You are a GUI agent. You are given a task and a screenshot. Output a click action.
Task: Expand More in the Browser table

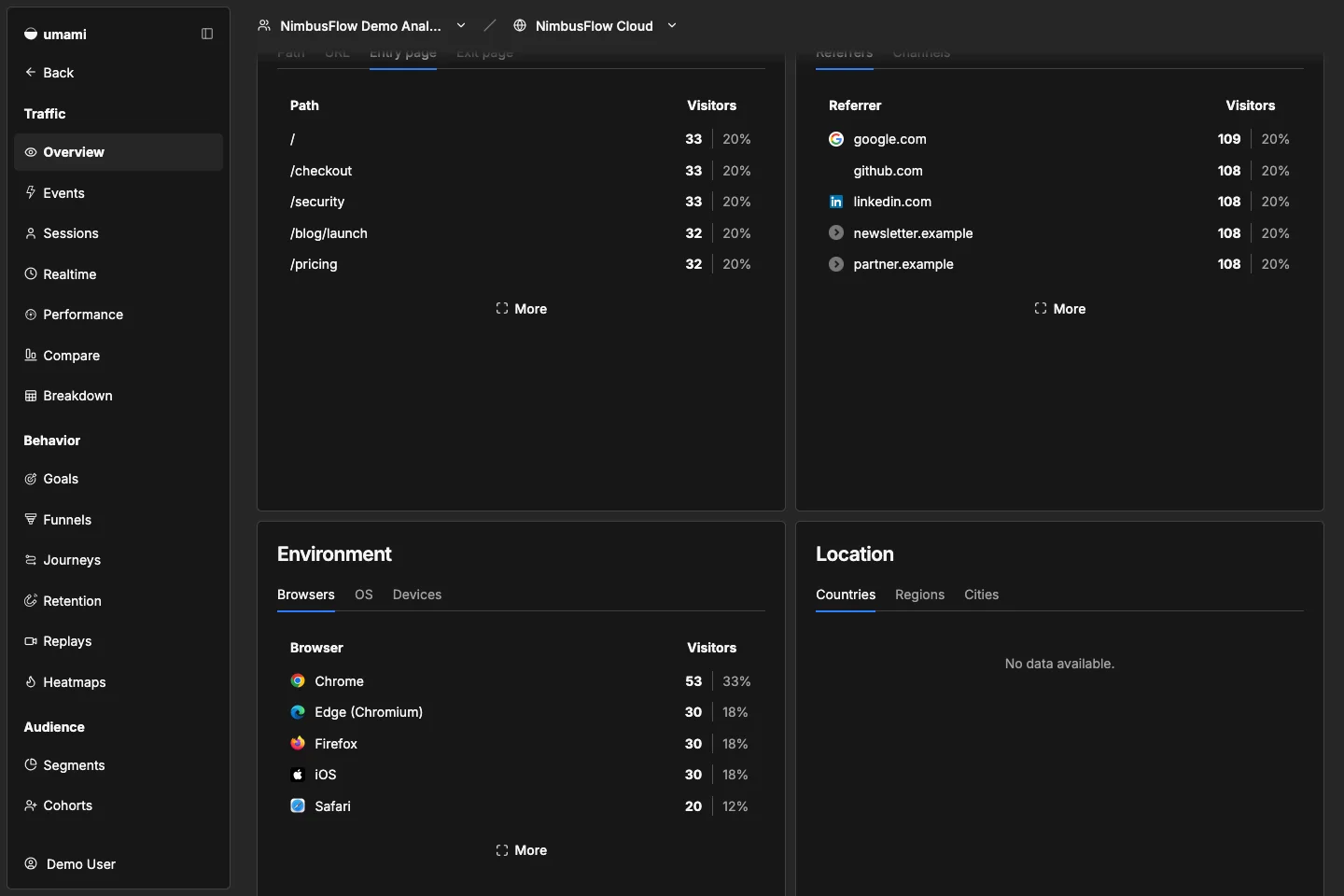(521, 850)
